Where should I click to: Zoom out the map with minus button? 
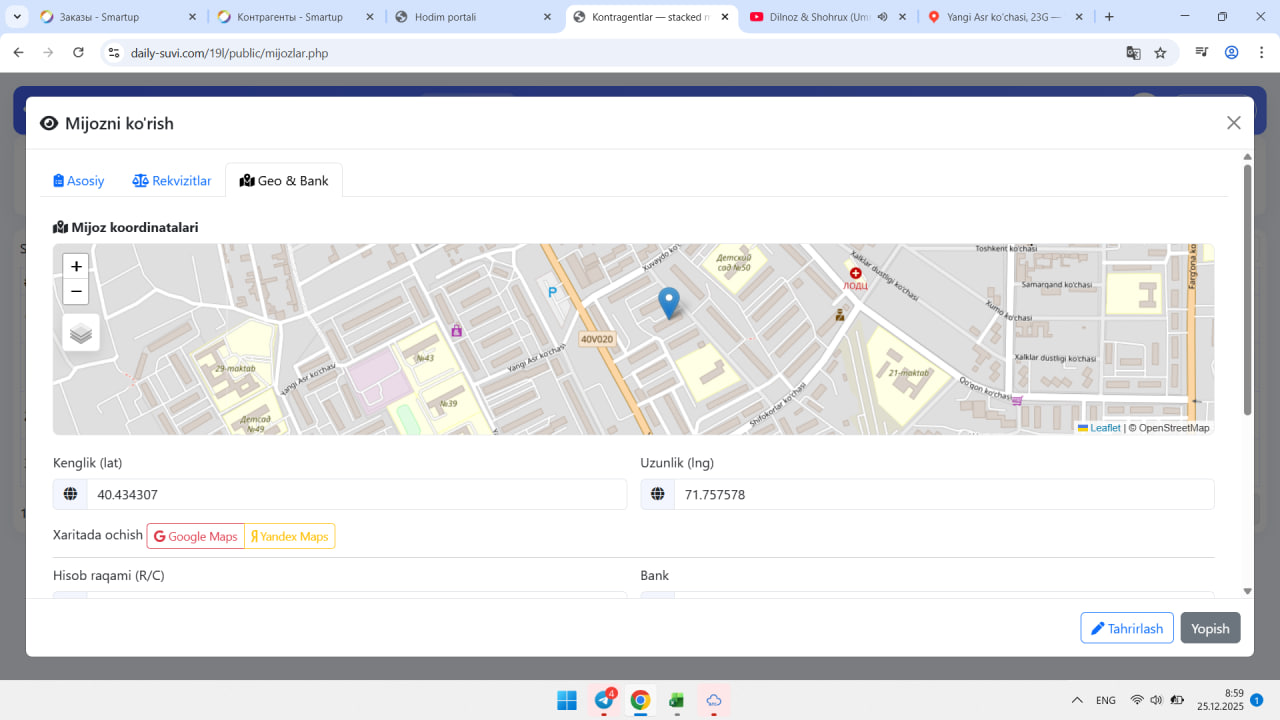coord(76,292)
